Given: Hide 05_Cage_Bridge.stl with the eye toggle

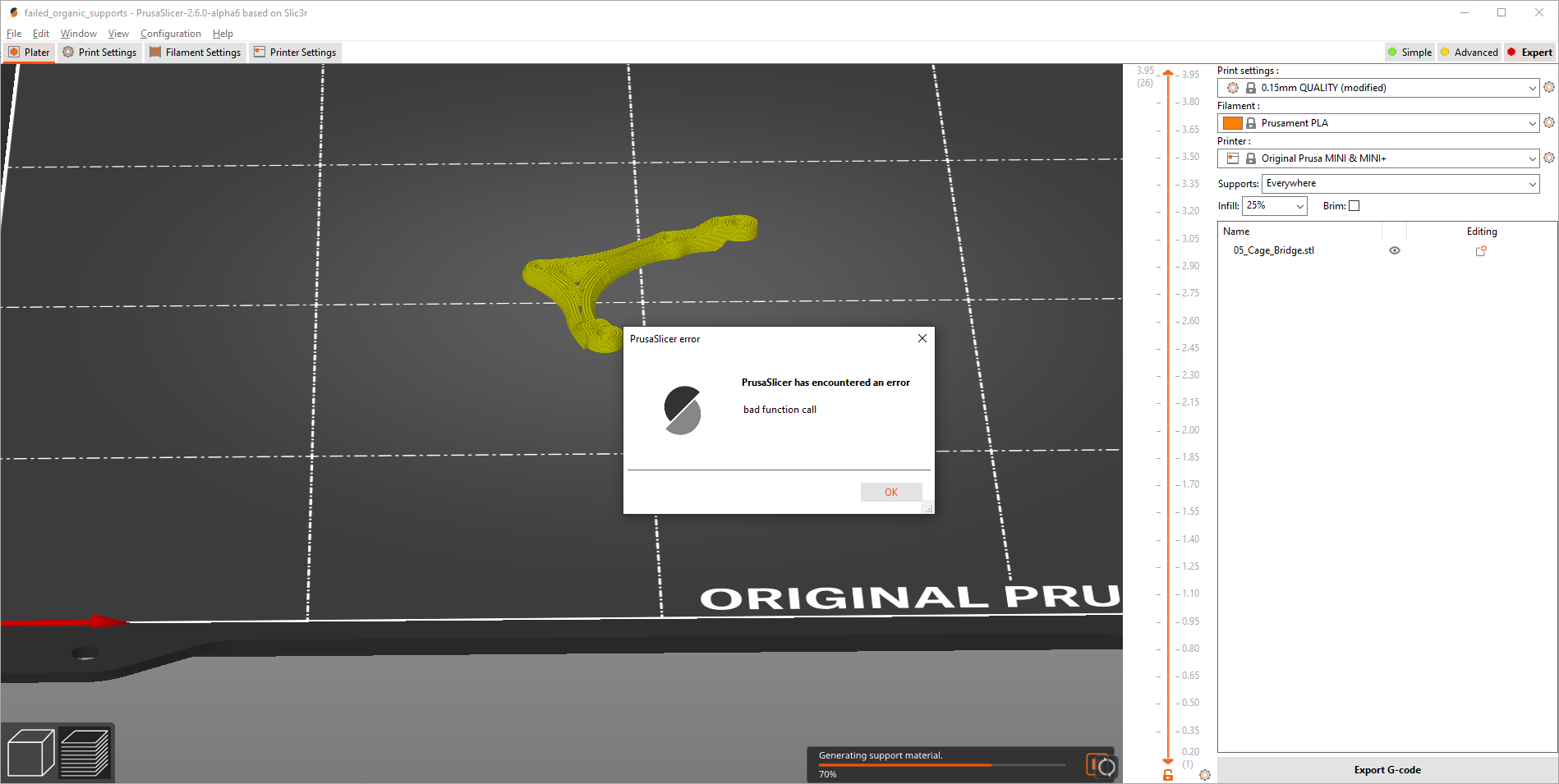Looking at the screenshot, I should click(x=1395, y=250).
